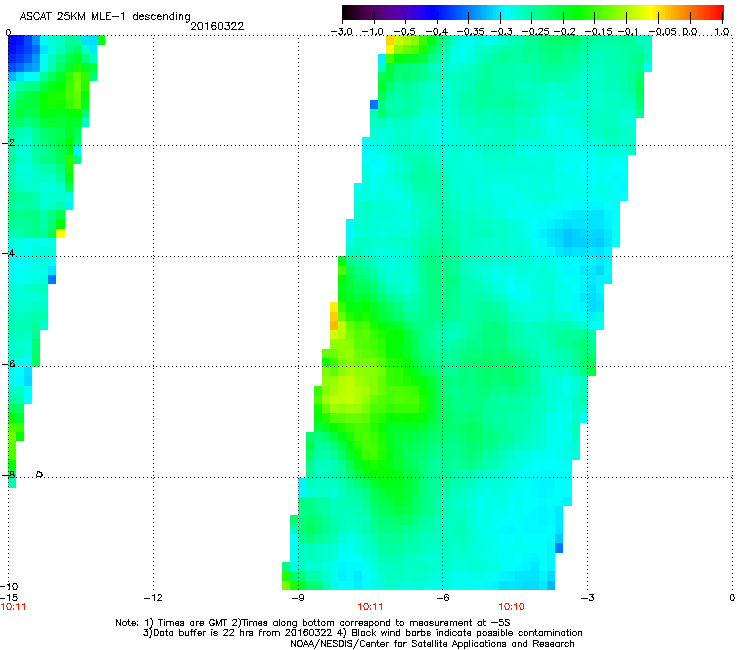This screenshot has width=740, height=650.
Task: Click the date label 20160322
Action: tap(217, 26)
